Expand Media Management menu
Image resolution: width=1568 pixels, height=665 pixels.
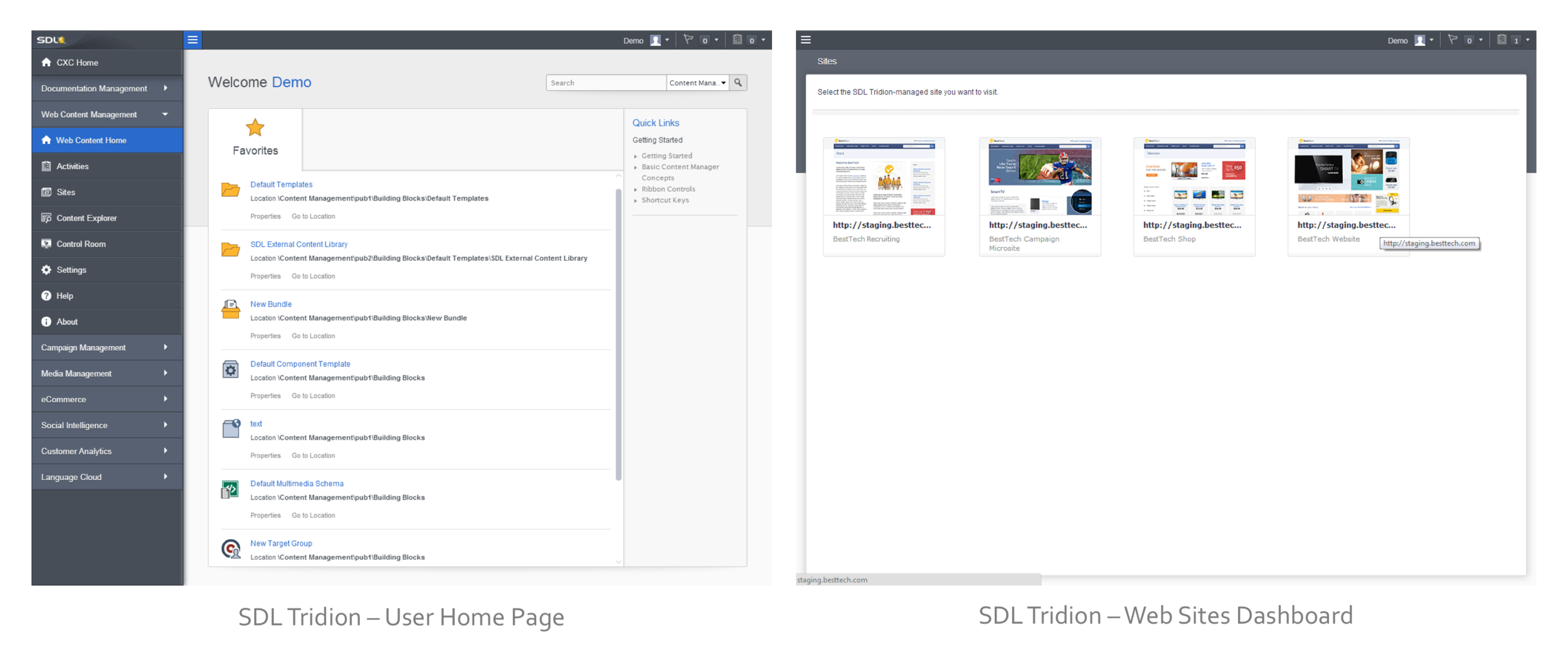(107, 373)
